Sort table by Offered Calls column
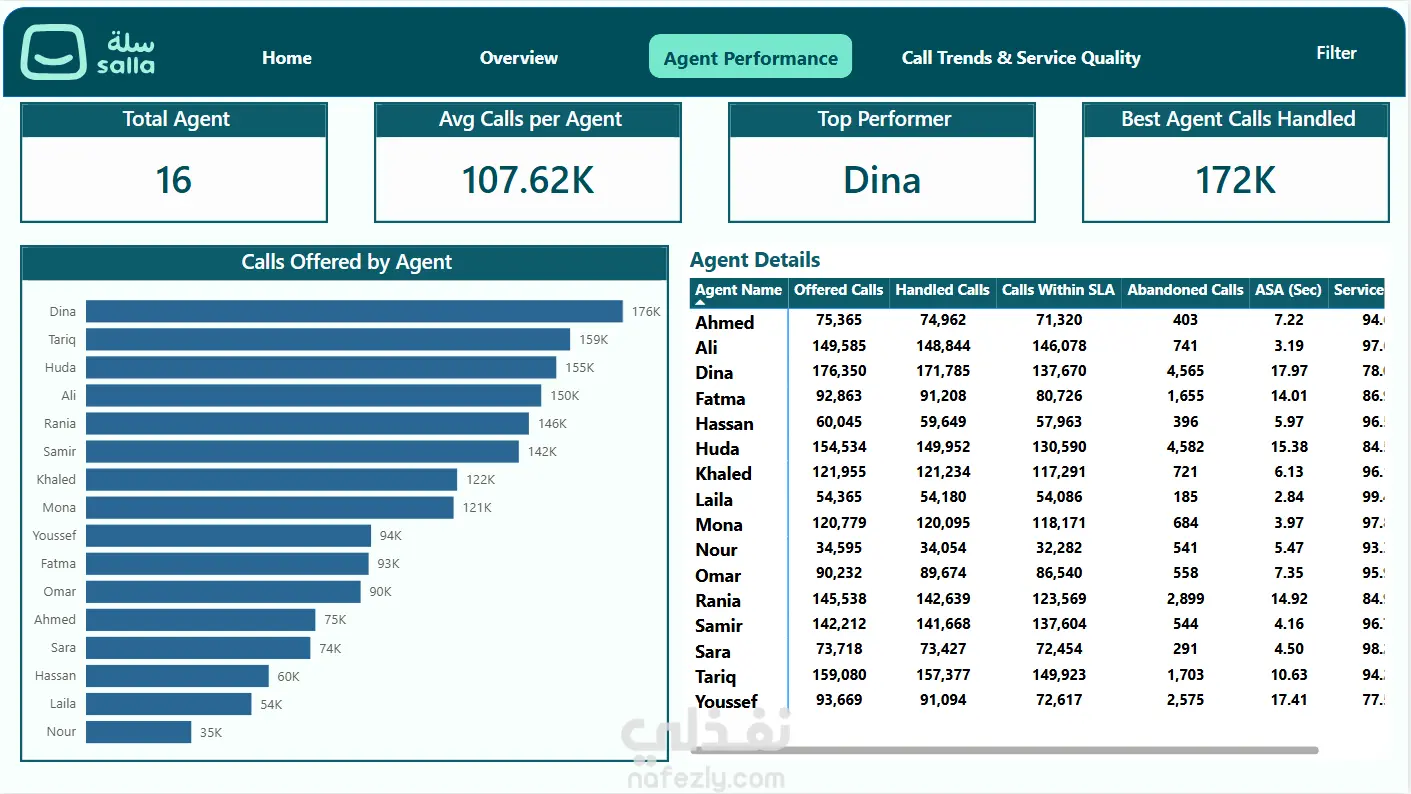Image resolution: width=1411 pixels, height=794 pixels. [838, 290]
